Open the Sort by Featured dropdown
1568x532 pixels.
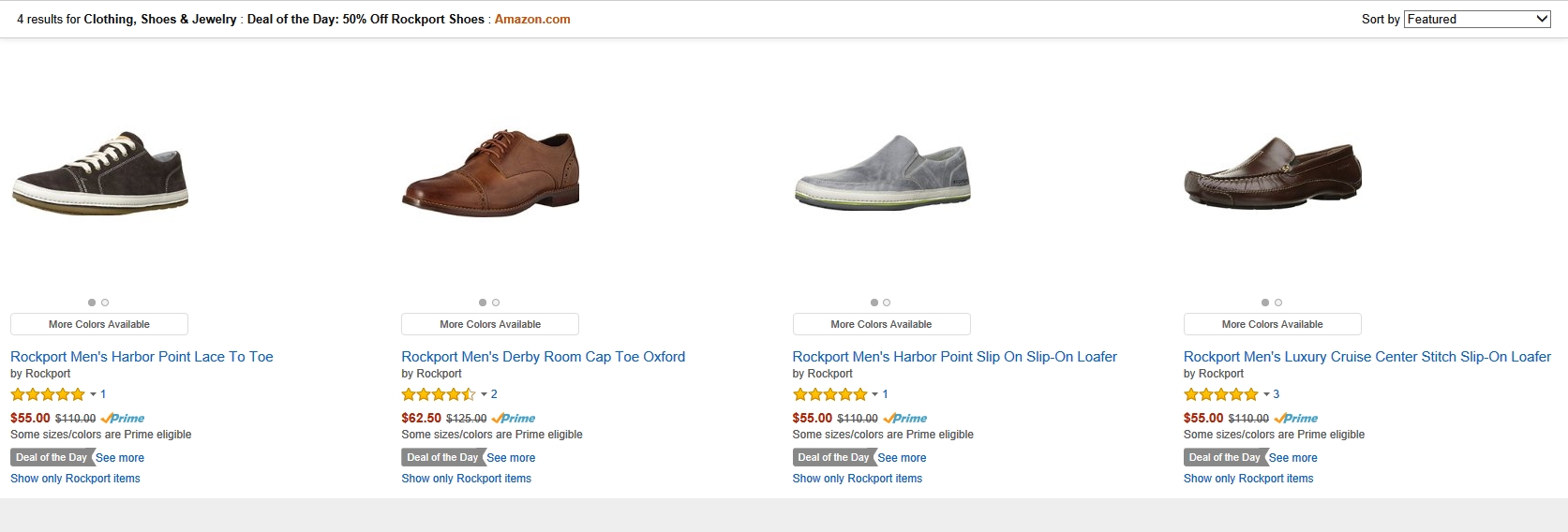coord(1477,19)
